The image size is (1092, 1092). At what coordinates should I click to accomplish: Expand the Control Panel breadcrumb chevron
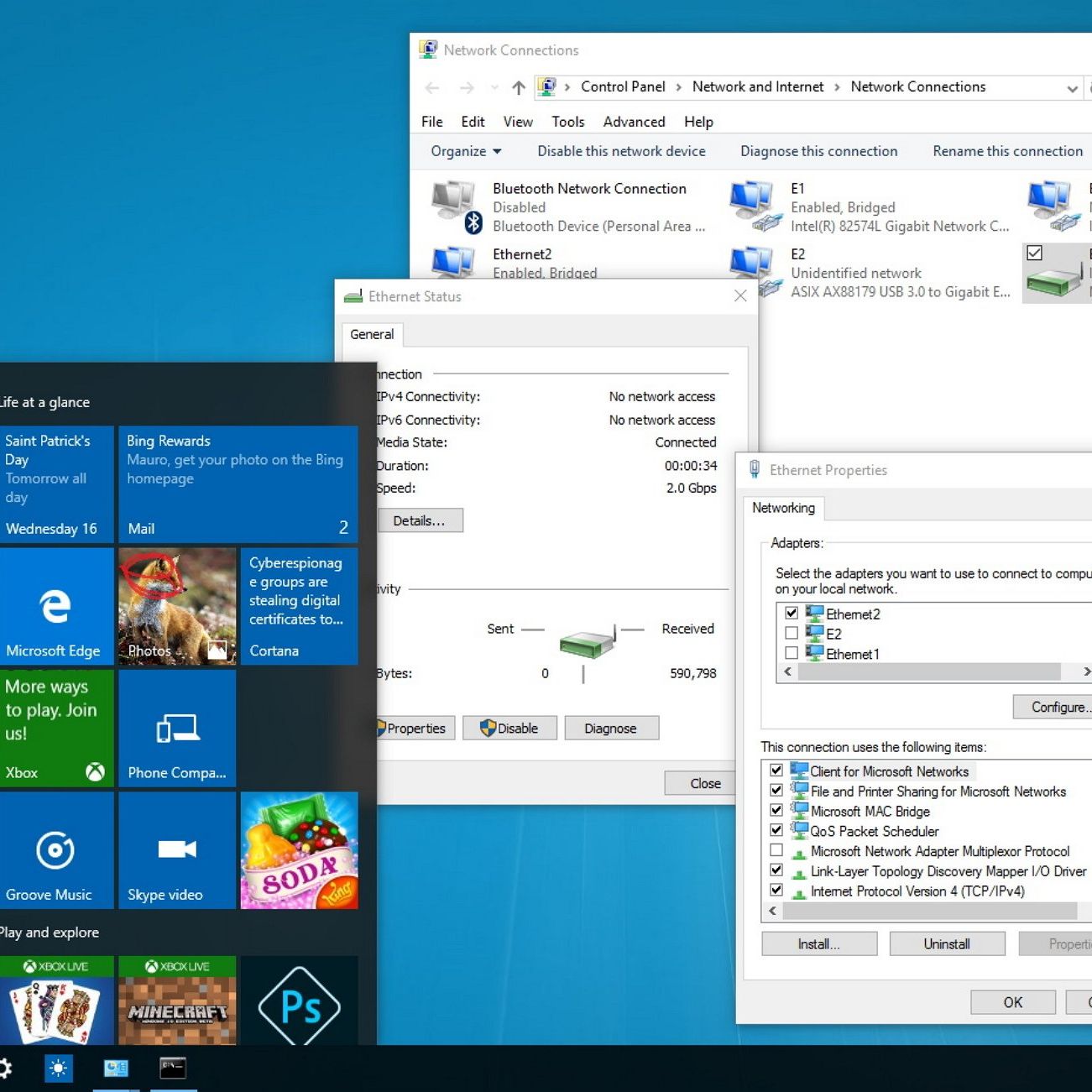pos(679,87)
